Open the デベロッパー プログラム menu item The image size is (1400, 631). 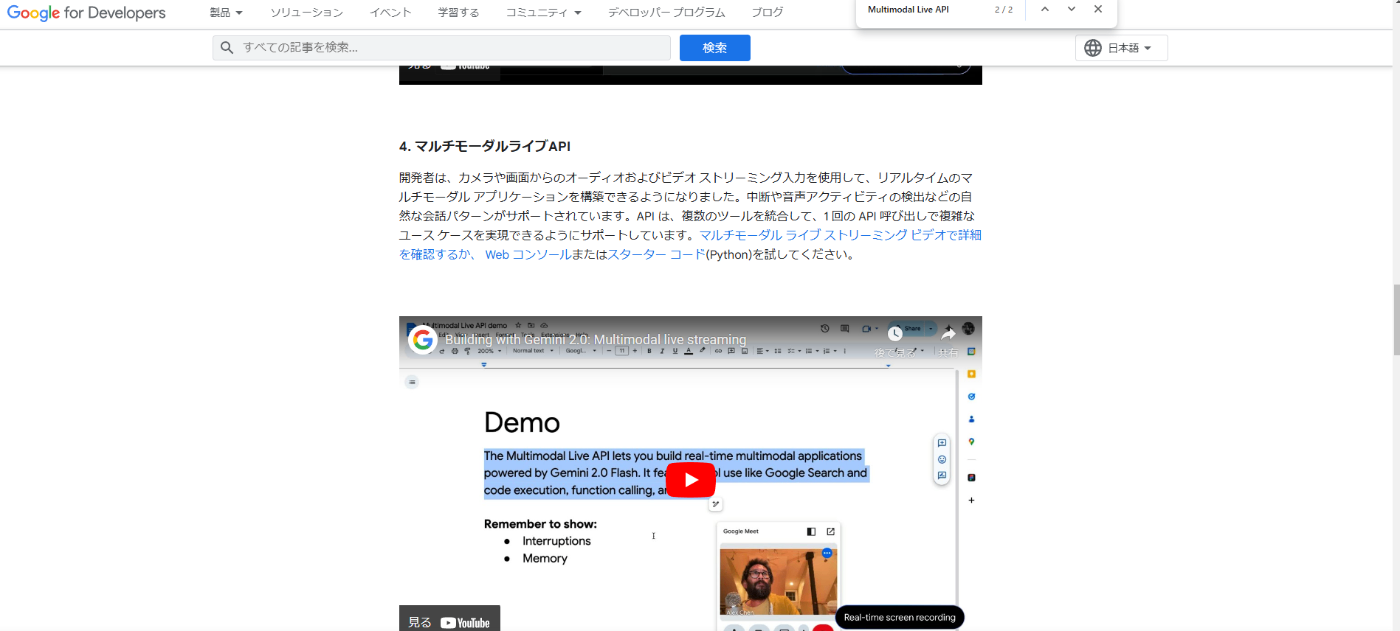[667, 13]
